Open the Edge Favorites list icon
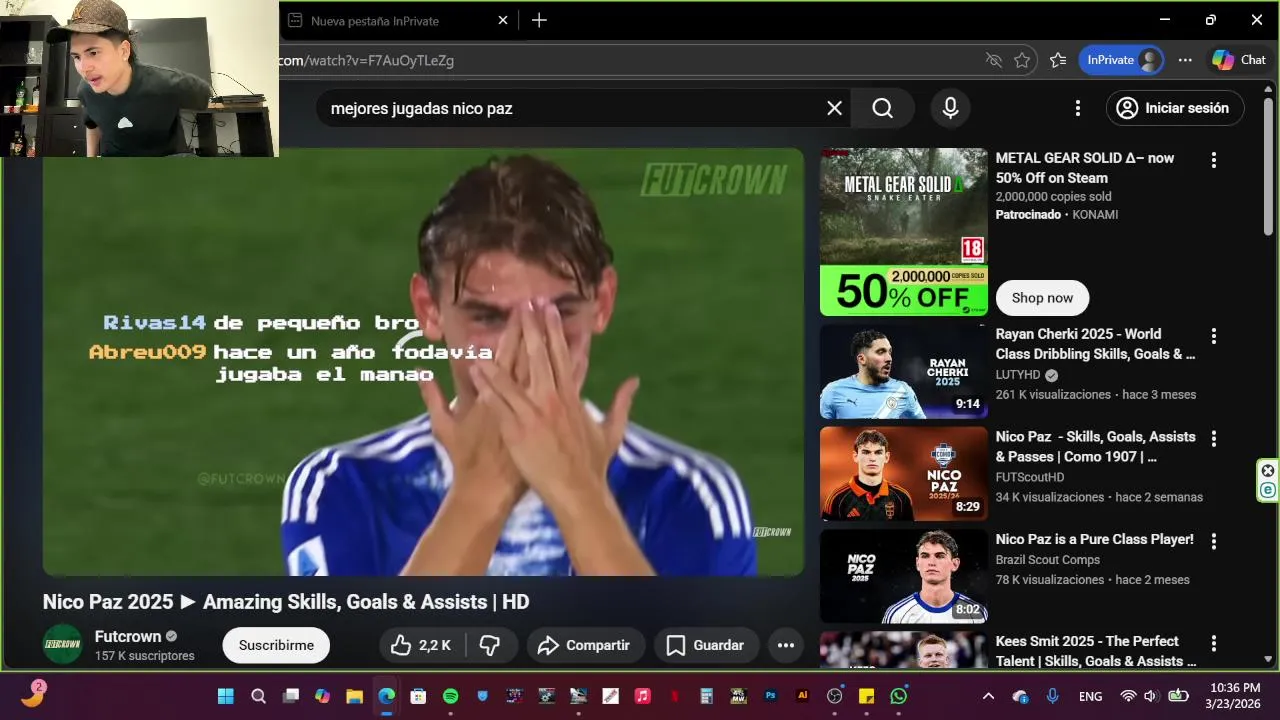This screenshot has height=720, width=1280. [x=1058, y=60]
